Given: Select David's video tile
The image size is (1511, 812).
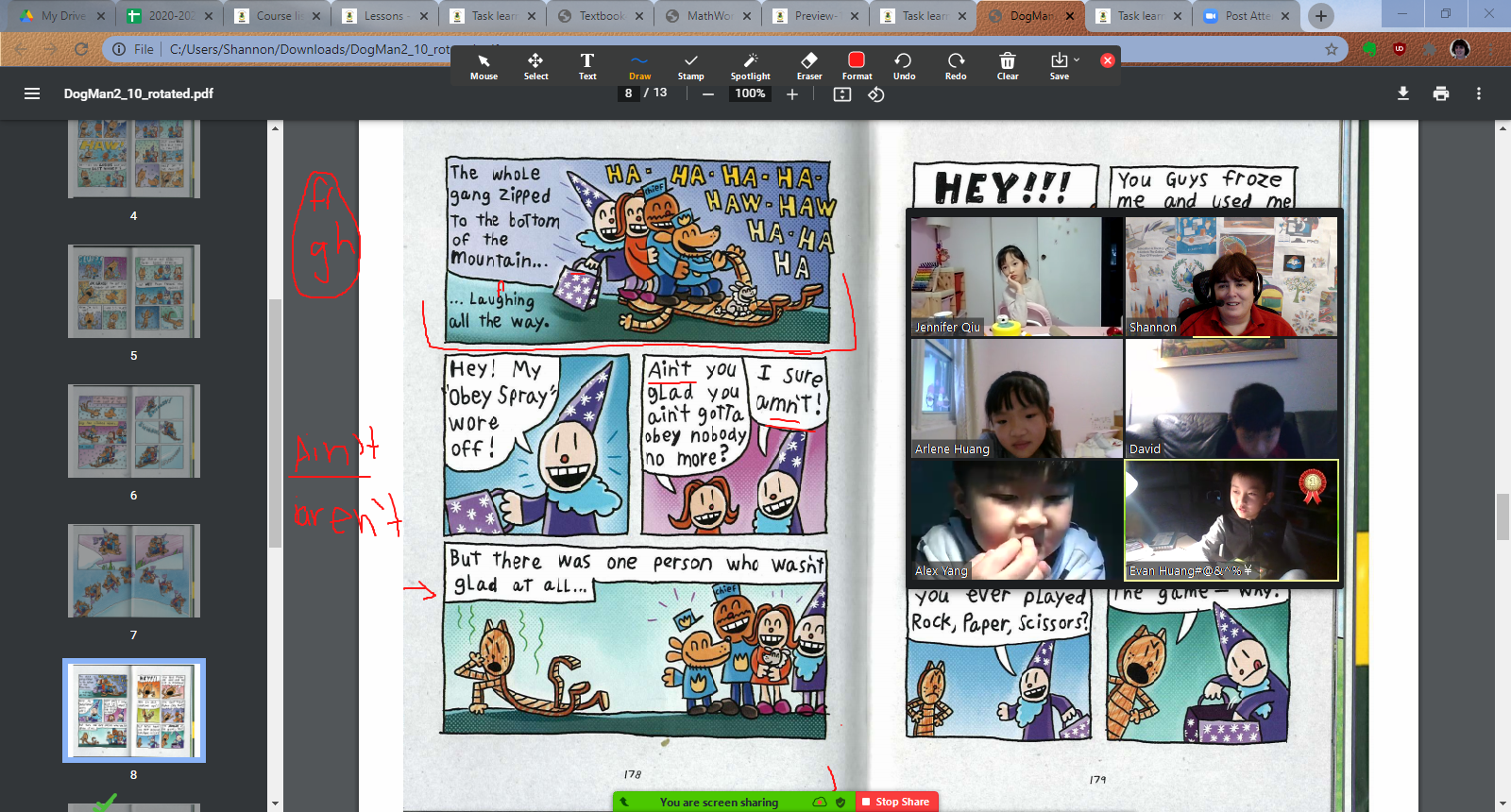Looking at the screenshot, I should pyautogui.click(x=1231, y=398).
